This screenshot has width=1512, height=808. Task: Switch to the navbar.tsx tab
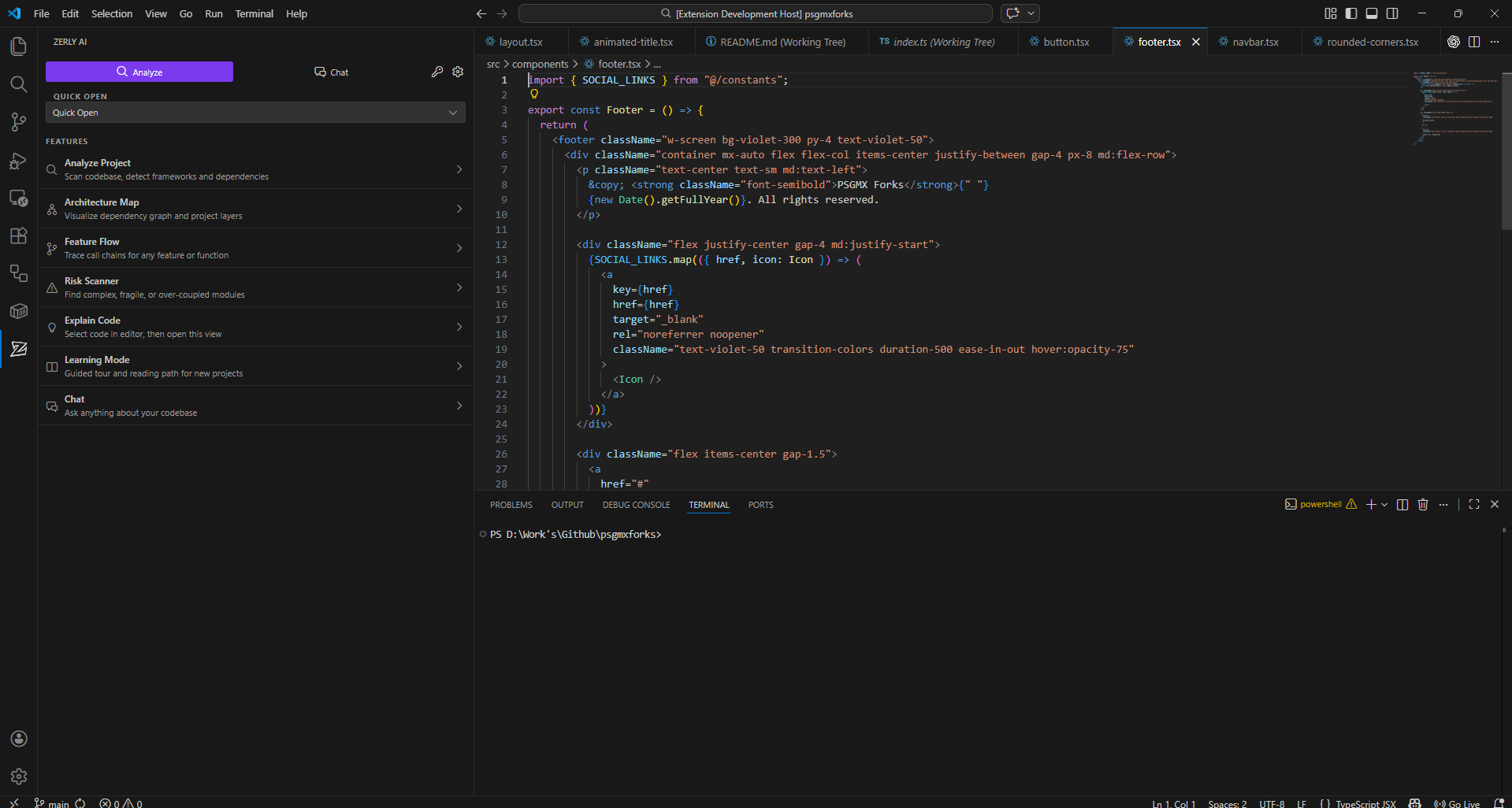pos(1255,41)
